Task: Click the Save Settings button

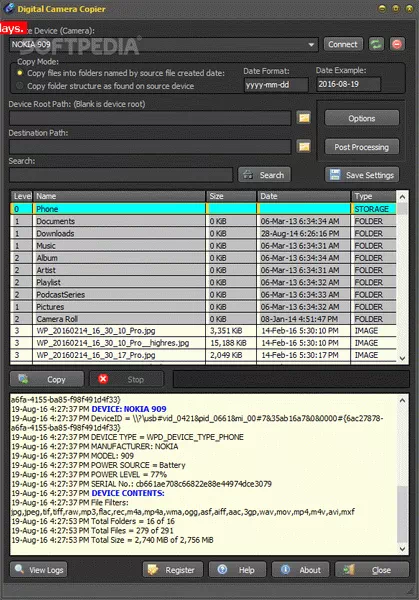Action: pyautogui.click(x=362, y=175)
